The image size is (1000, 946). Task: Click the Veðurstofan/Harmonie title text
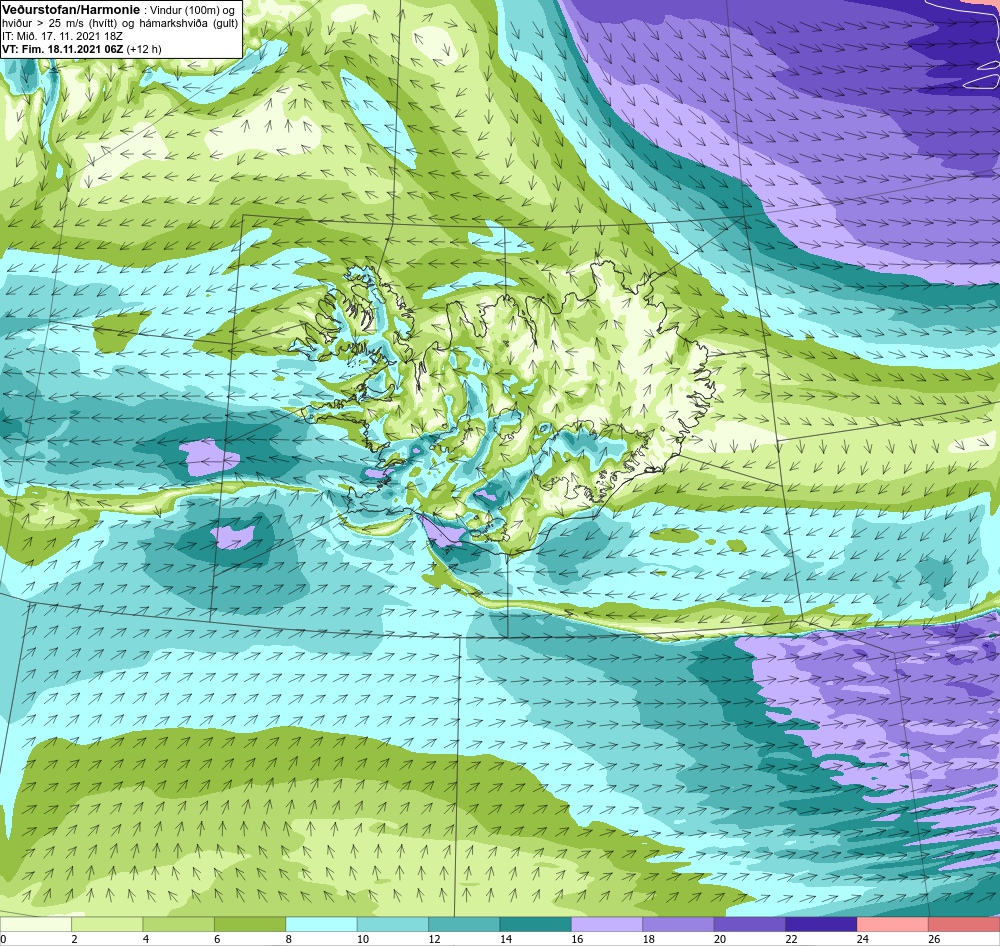coord(71,10)
